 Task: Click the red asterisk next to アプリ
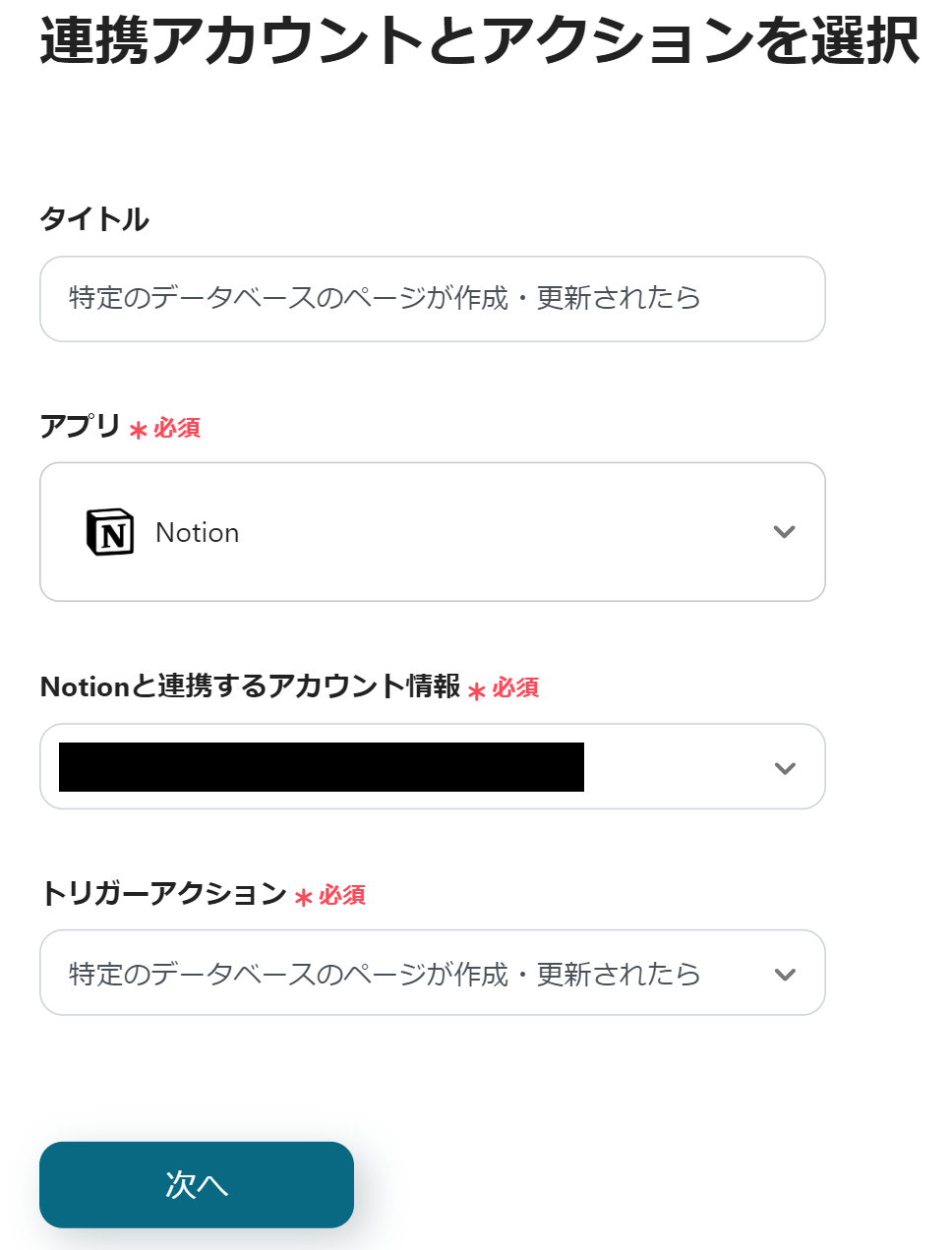pyautogui.click(x=138, y=430)
